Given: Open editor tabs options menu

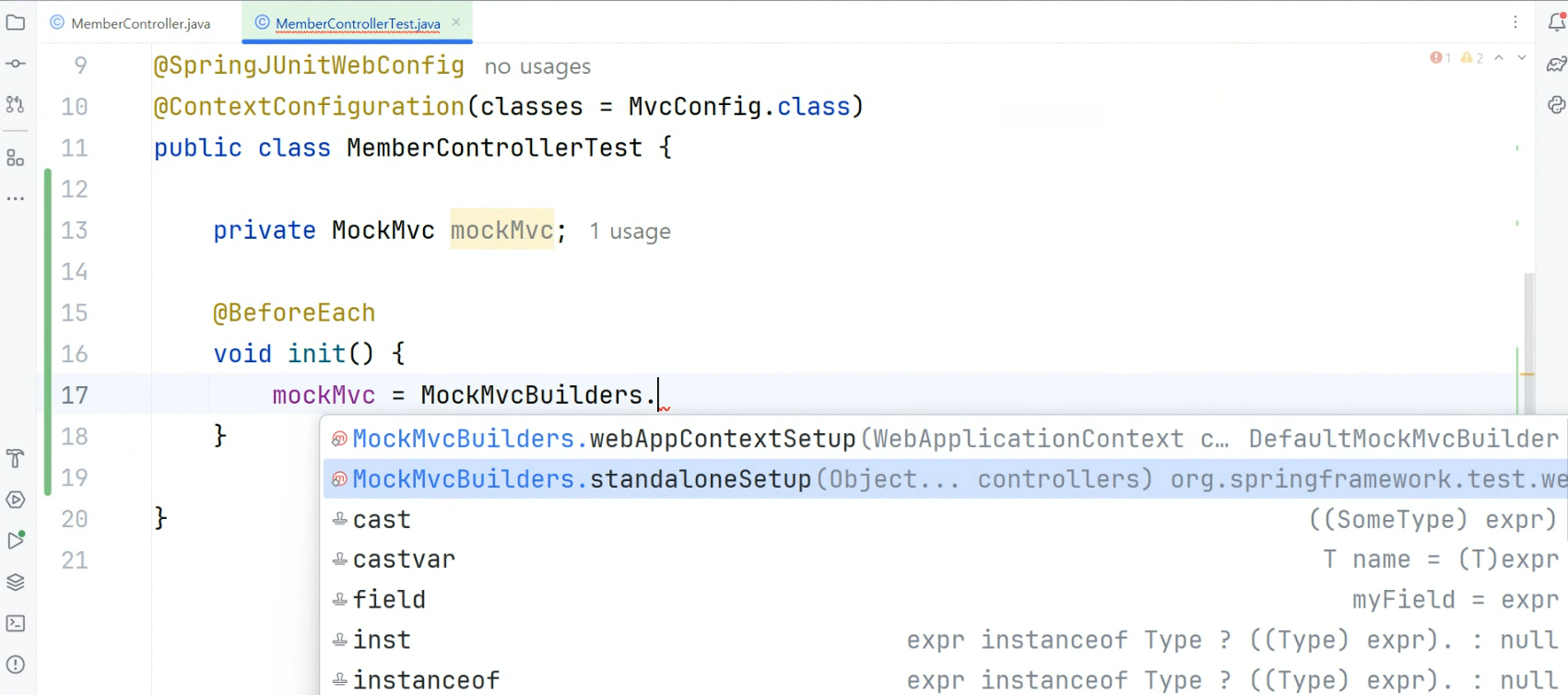Looking at the screenshot, I should 1515,22.
